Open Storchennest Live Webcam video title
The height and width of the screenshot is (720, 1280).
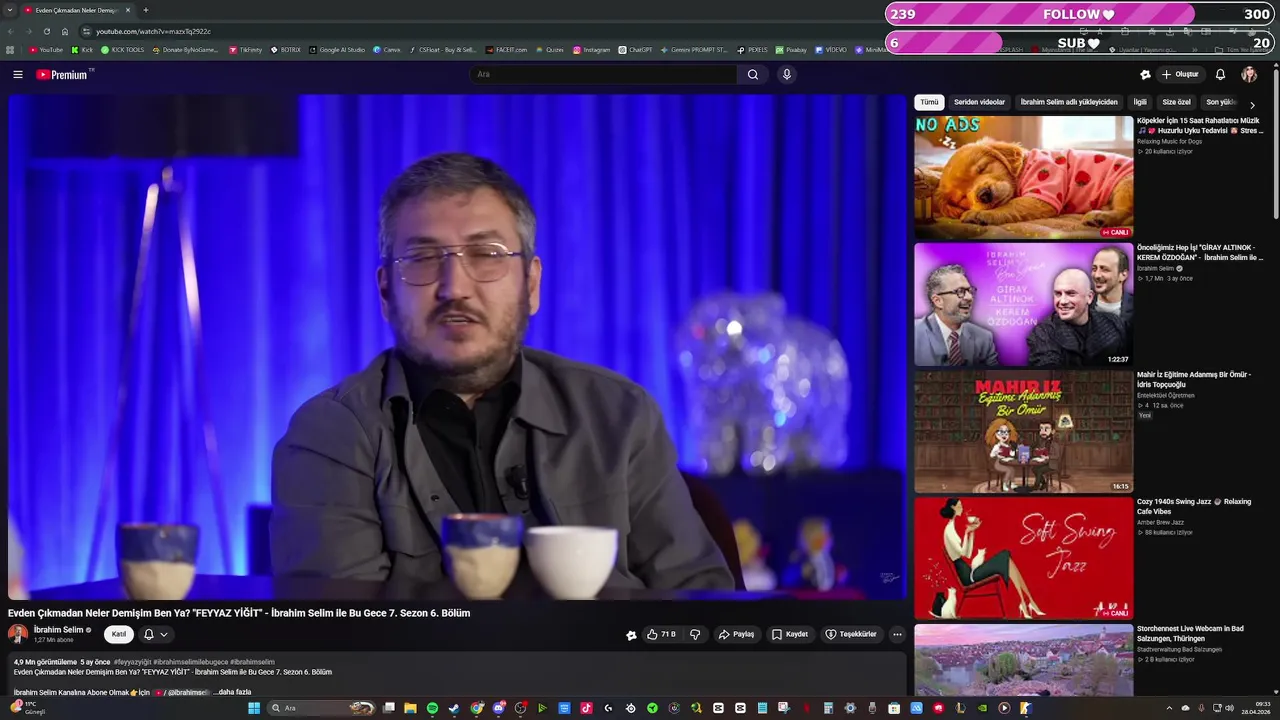coord(1190,634)
